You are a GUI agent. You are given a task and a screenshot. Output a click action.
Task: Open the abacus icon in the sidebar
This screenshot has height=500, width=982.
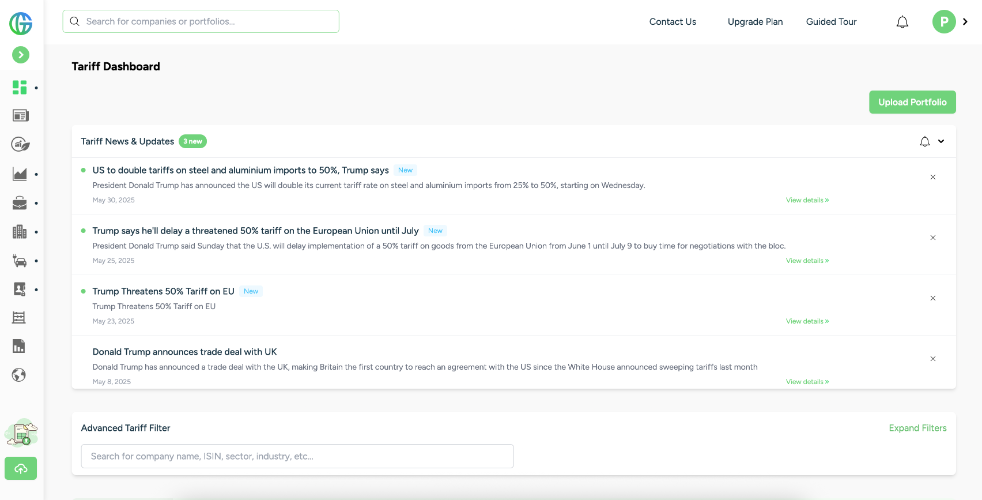pyautogui.click(x=19, y=318)
